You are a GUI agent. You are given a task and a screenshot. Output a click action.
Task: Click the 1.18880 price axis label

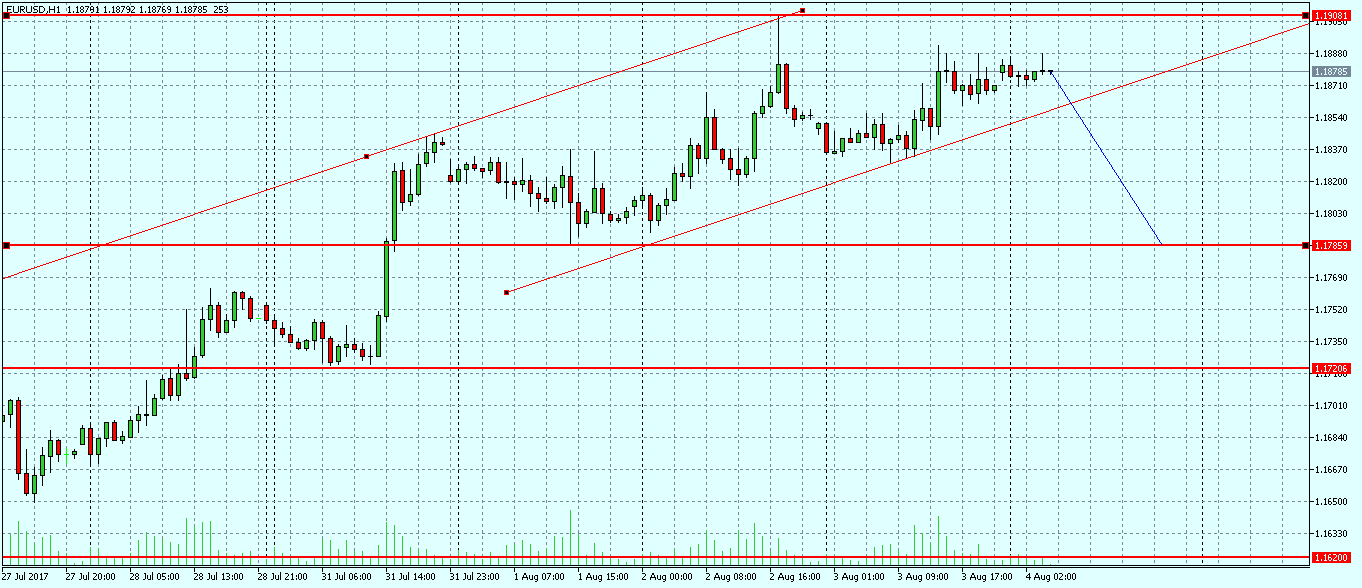[1330, 54]
